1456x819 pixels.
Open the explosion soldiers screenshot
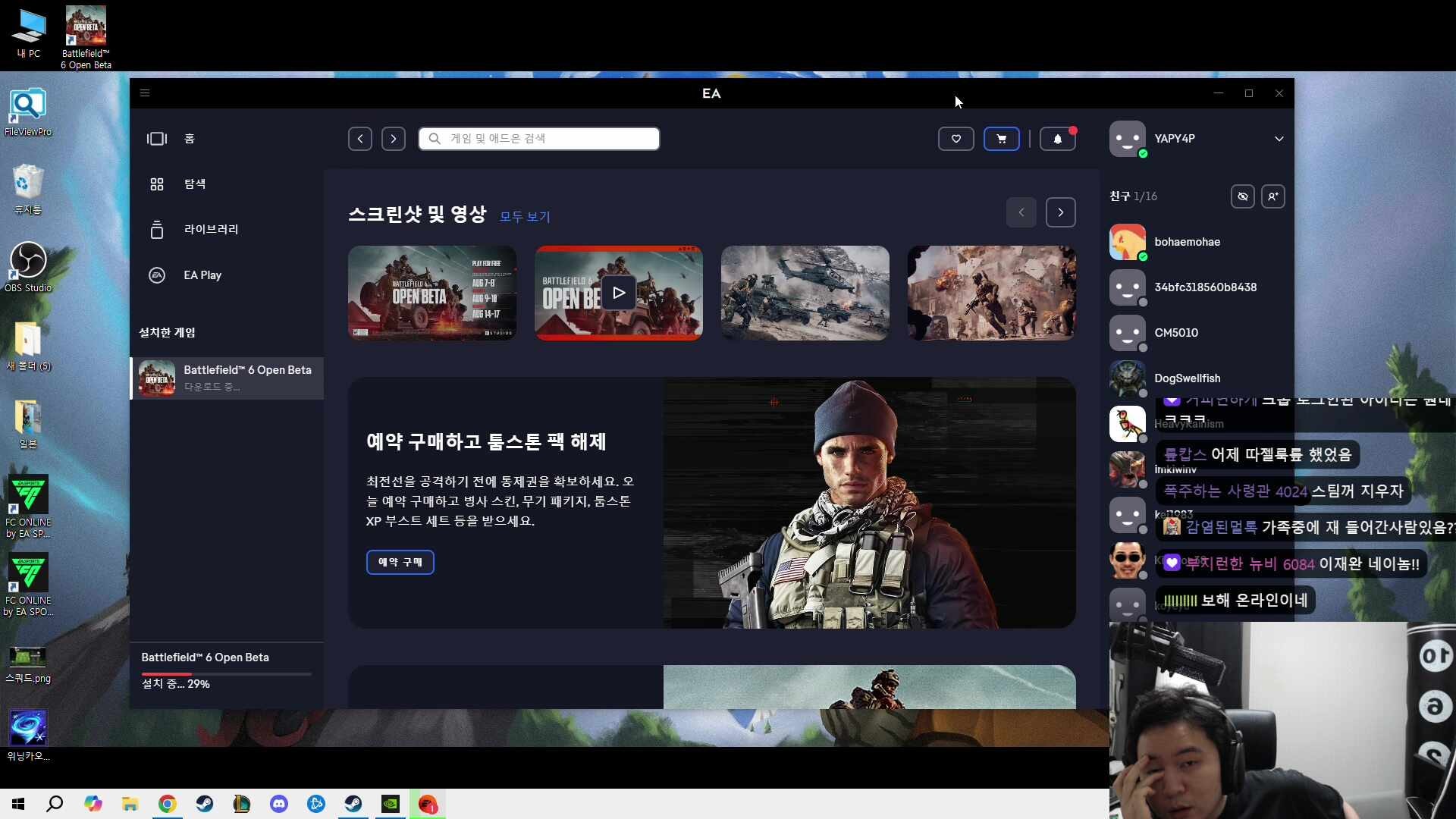pos(992,293)
